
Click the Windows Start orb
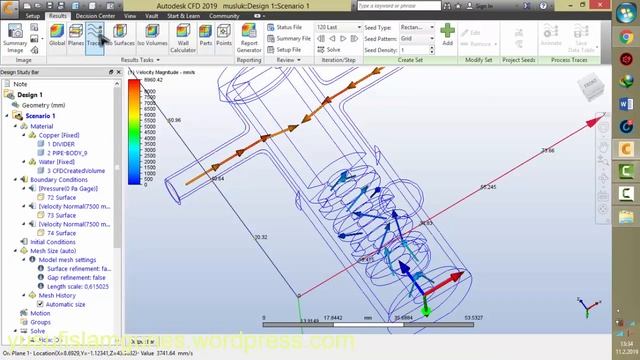[626, 12]
